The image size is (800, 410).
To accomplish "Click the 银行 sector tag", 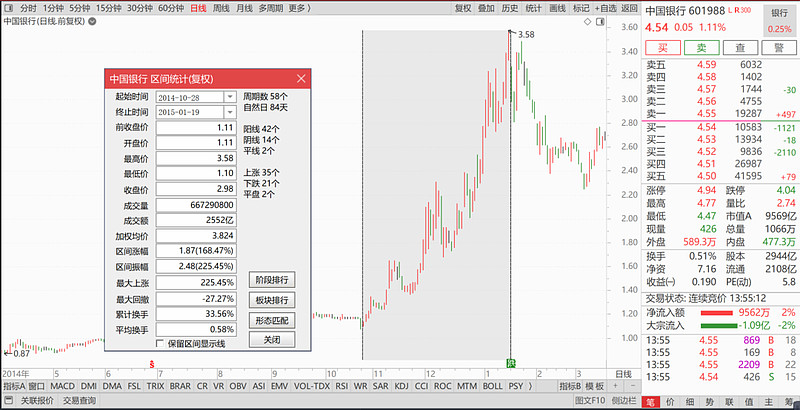I will [x=779, y=12].
